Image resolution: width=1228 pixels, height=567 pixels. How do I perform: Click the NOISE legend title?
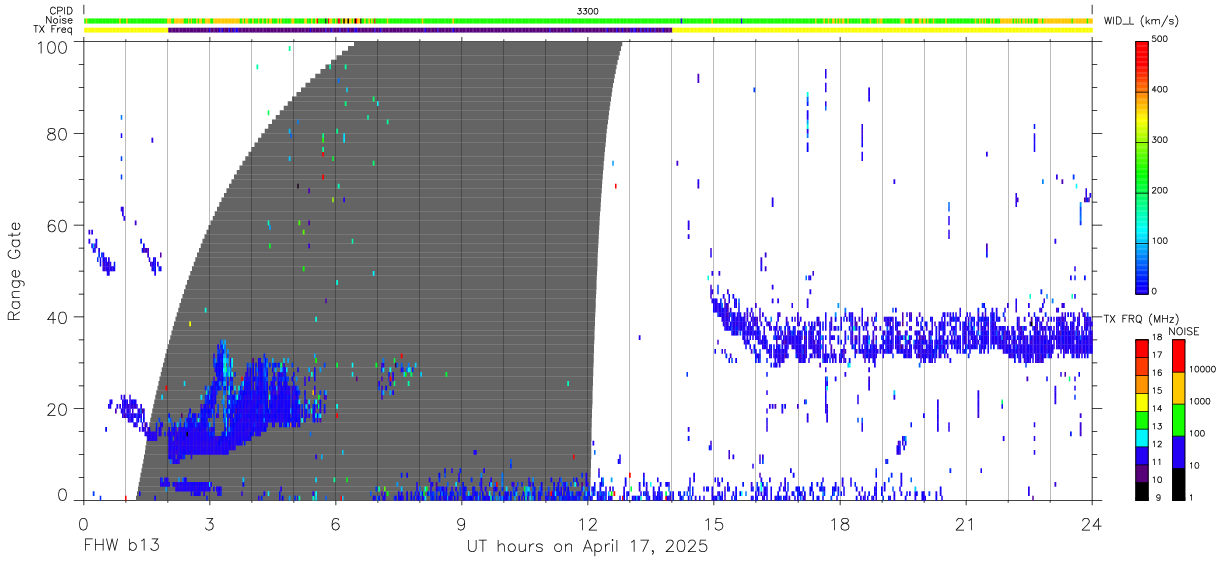[x=1183, y=332]
